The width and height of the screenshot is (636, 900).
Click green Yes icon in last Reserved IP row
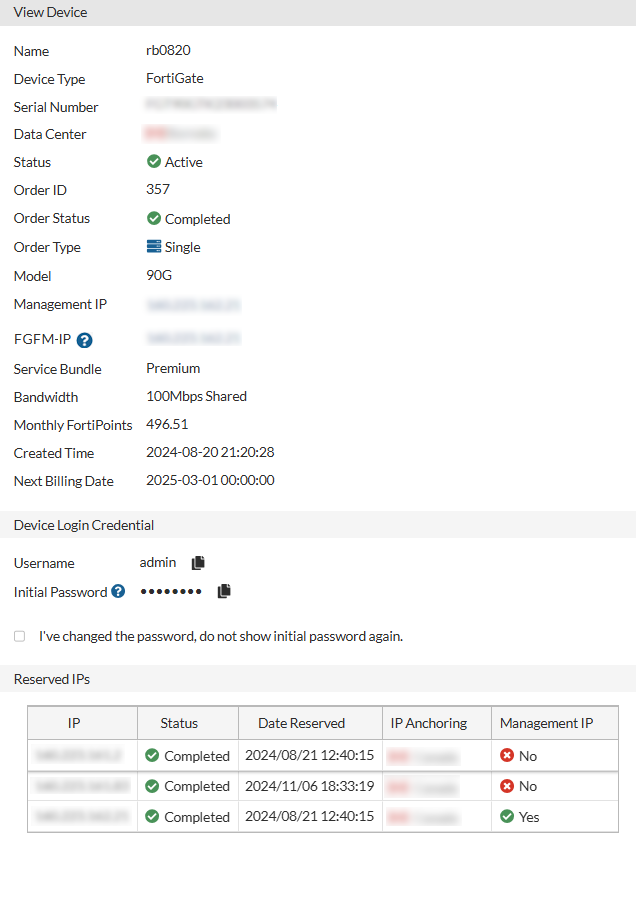pos(509,816)
